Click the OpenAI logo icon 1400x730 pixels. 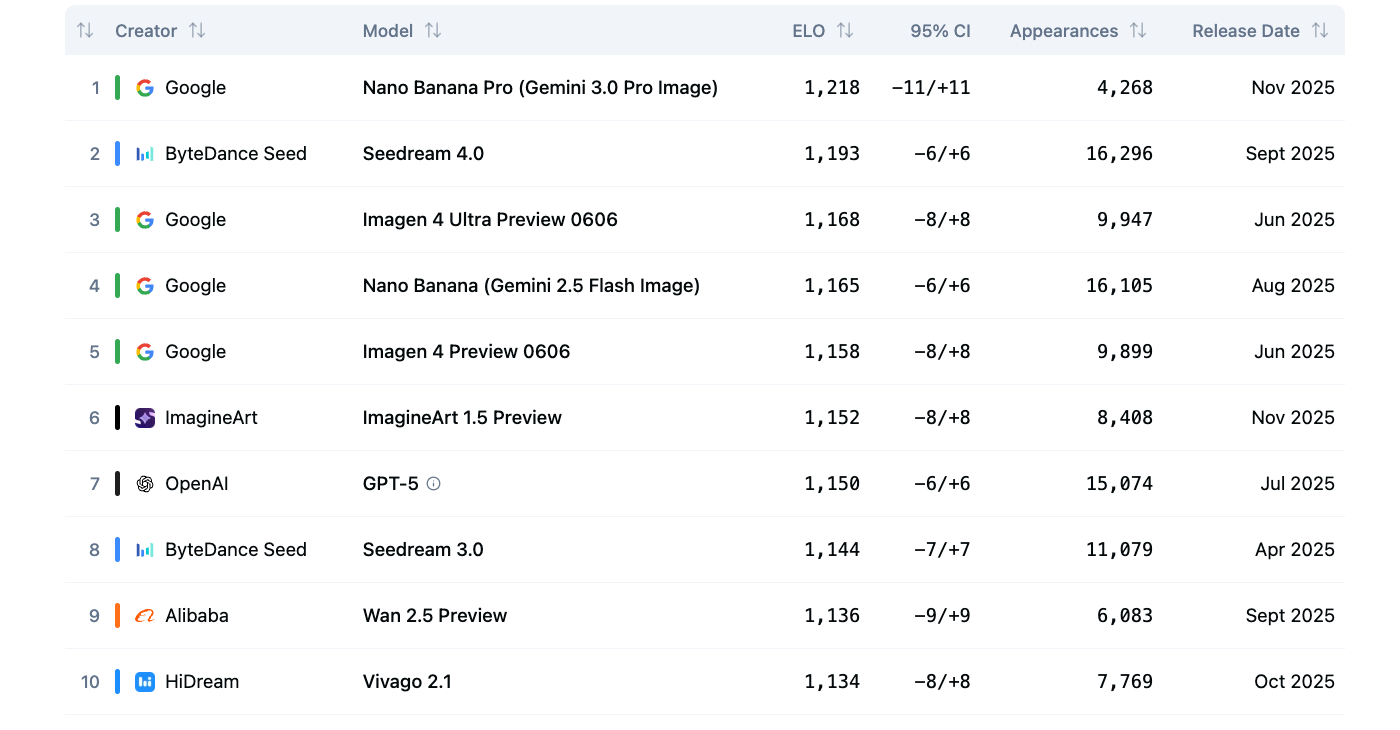tap(145, 484)
